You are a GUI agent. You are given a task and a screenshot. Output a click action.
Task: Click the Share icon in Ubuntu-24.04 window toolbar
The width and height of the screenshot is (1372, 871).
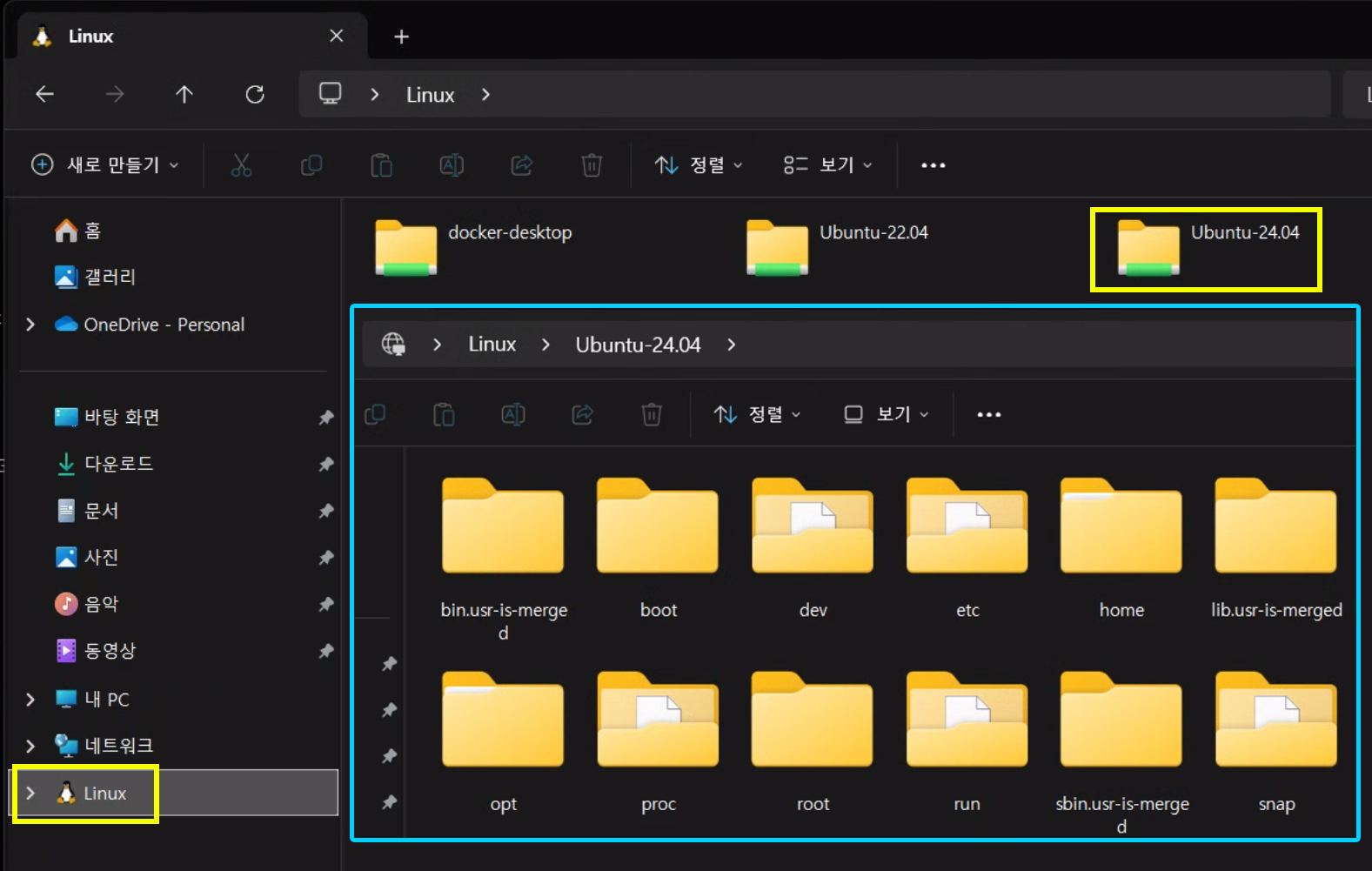(583, 414)
